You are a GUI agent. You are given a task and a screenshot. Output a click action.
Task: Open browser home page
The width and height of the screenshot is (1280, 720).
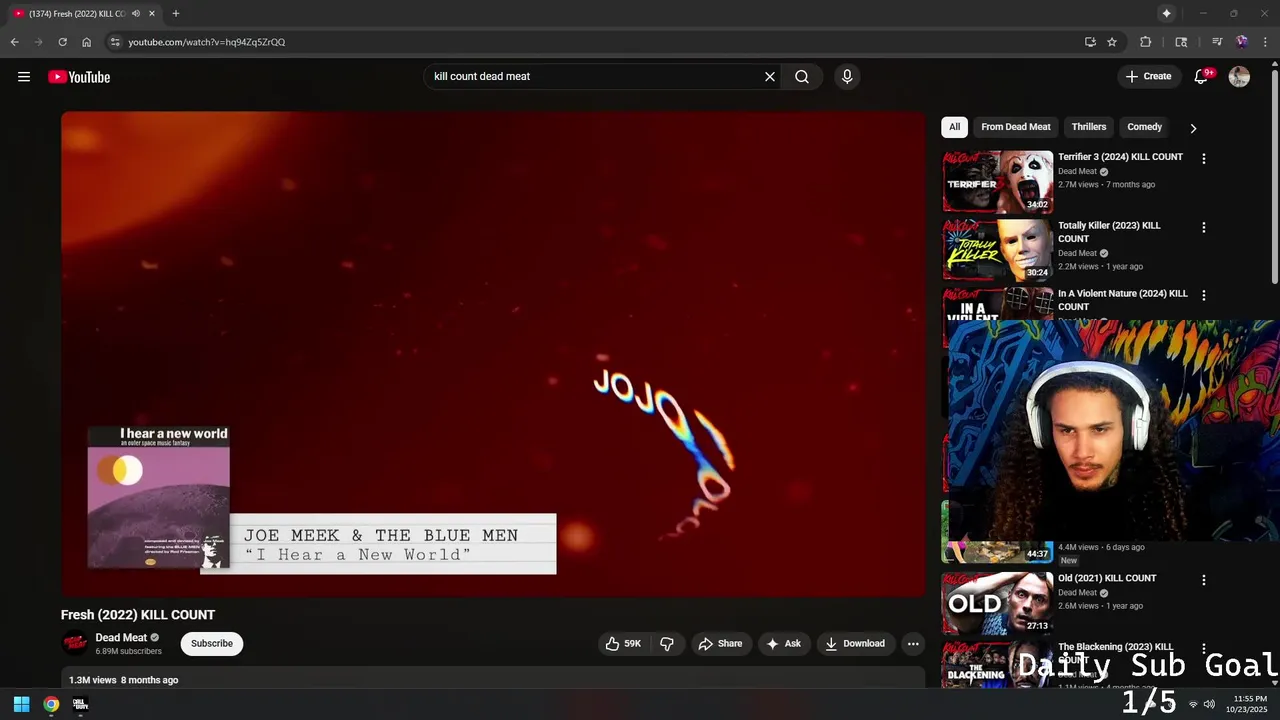87,42
